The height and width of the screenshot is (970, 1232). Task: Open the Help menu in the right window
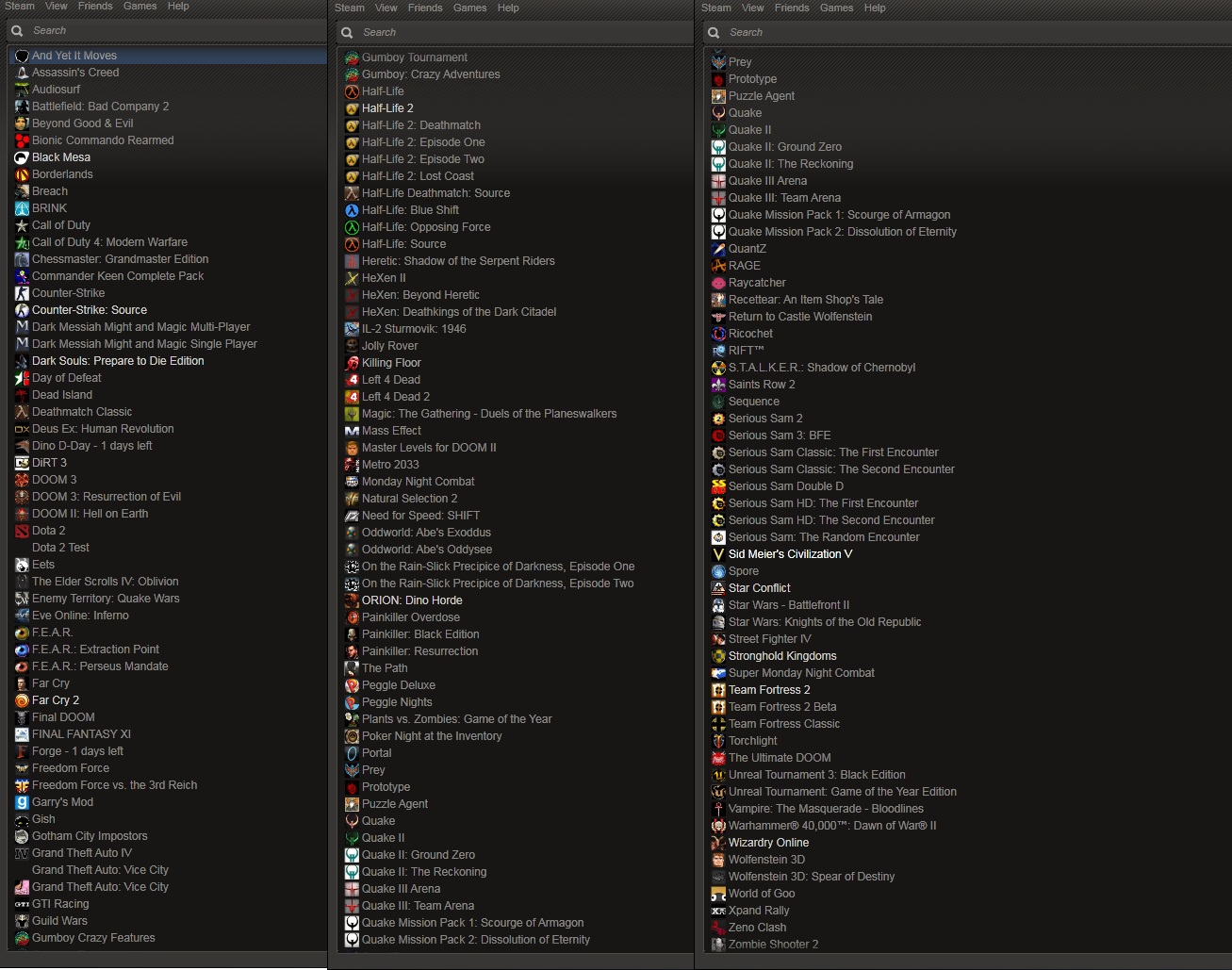875,8
